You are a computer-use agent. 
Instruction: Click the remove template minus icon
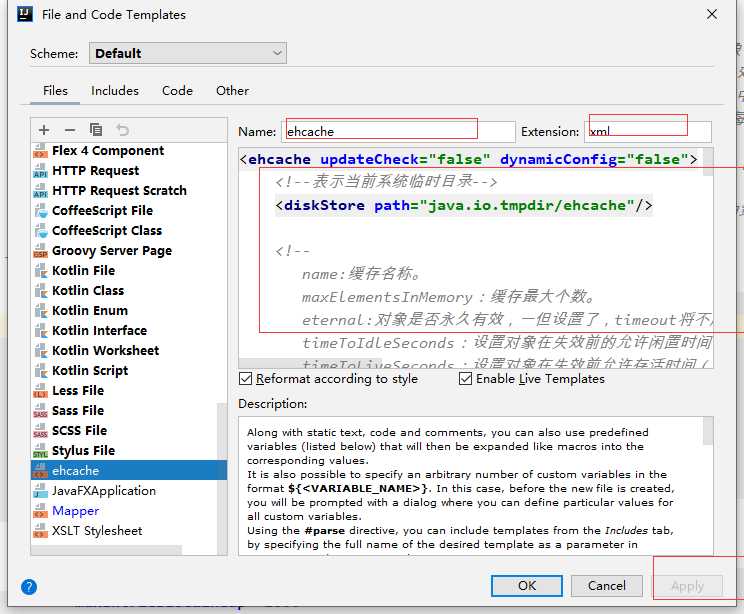pyautogui.click(x=70, y=130)
